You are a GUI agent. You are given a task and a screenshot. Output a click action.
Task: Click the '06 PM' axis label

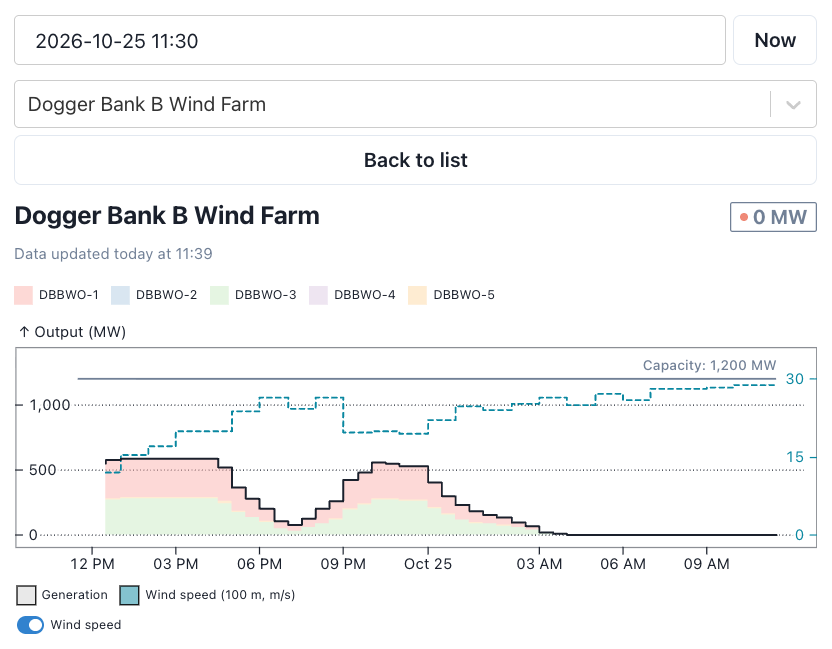(x=259, y=564)
